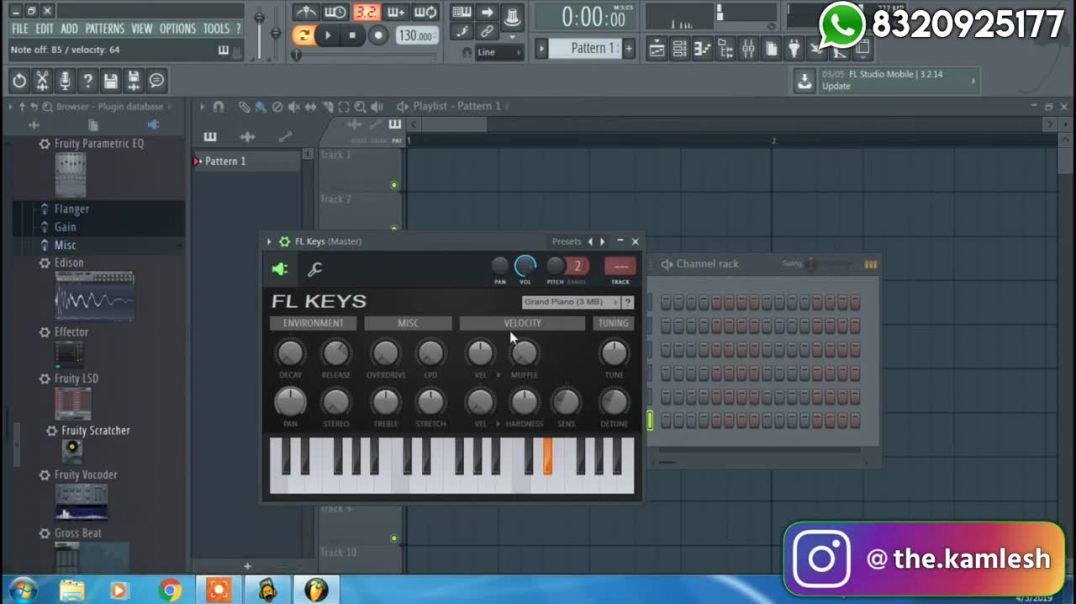This screenshot has width=1076, height=604.
Task: Open FL Studio fruit icon in taskbar
Action: click(x=316, y=590)
